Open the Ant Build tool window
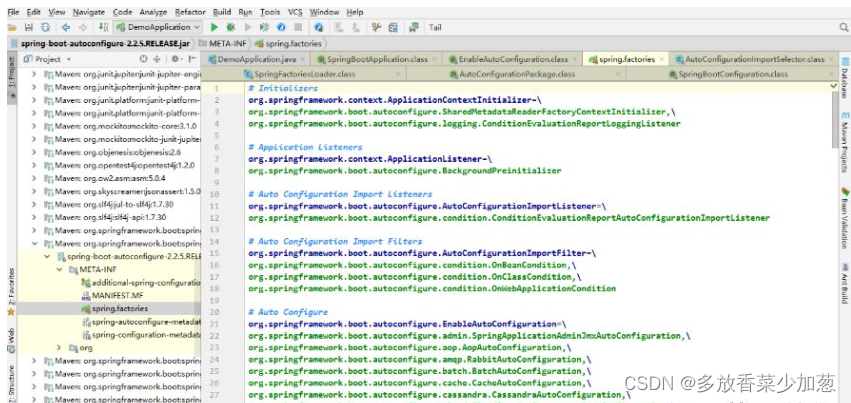This screenshot has width=851, height=403. [x=844, y=283]
